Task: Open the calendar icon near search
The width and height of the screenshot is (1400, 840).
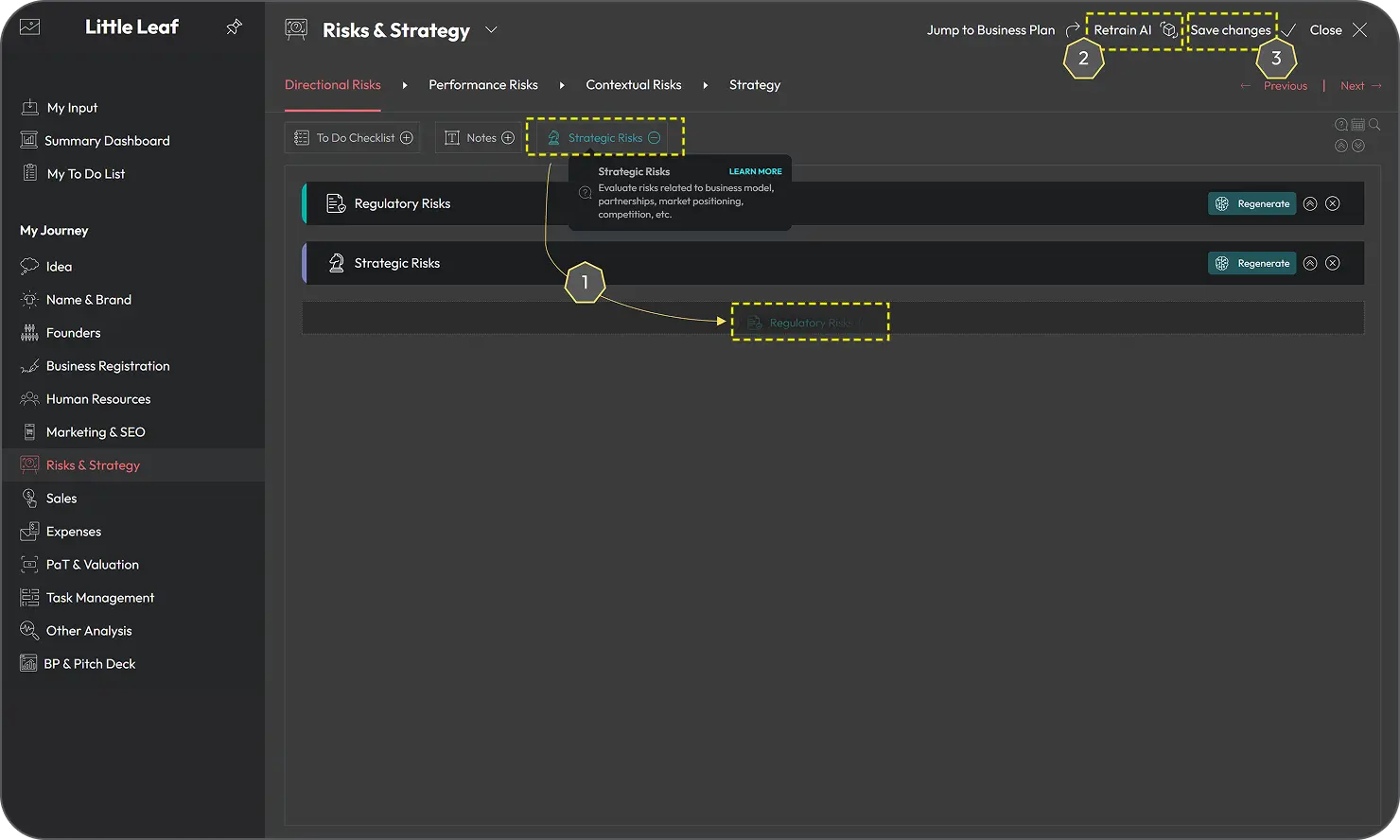Action: tap(1357, 125)
